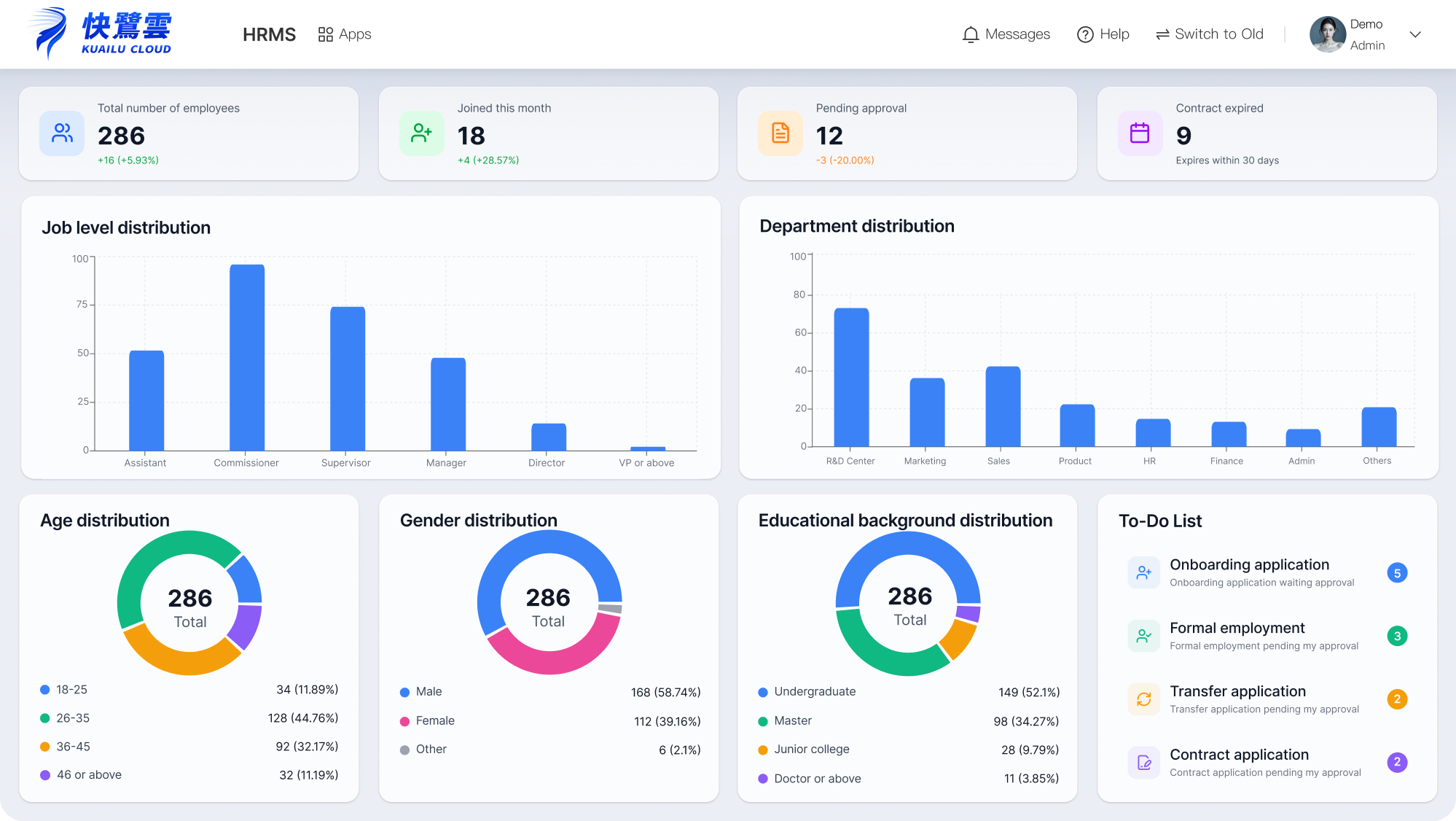Click the purple badge showing 2

[1397, 762]
